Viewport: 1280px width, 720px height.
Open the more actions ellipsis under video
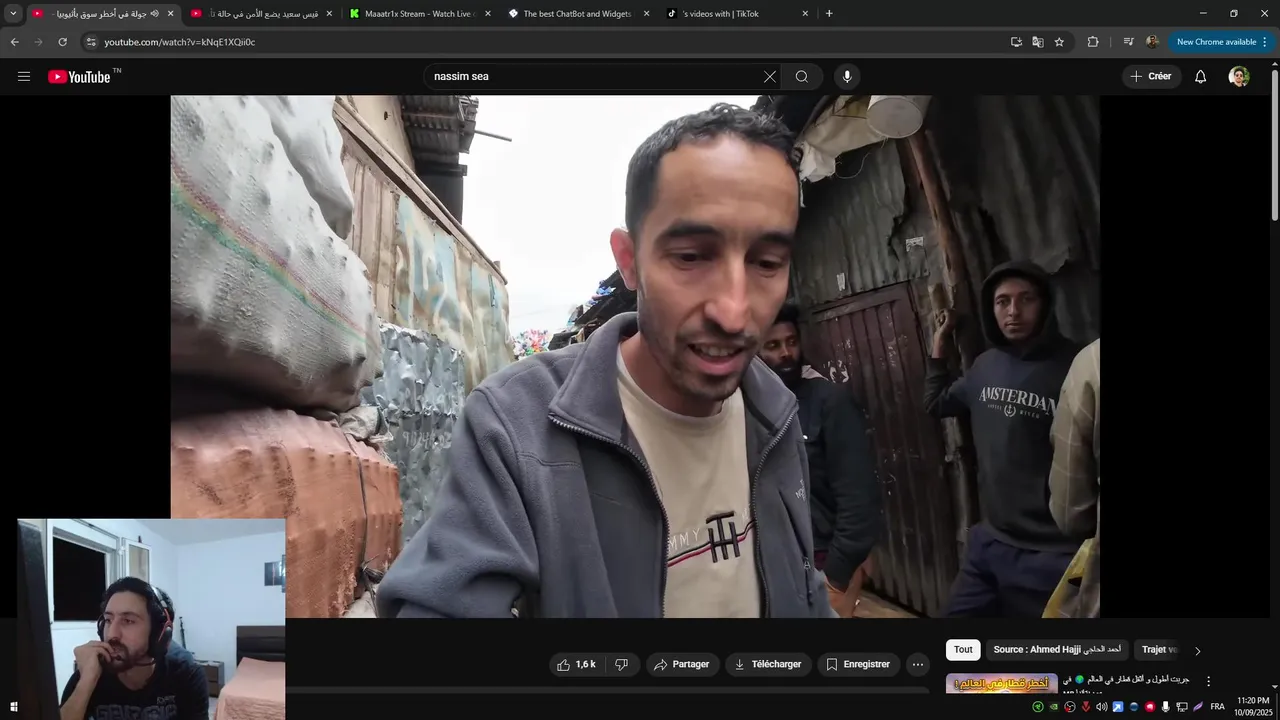918,664
